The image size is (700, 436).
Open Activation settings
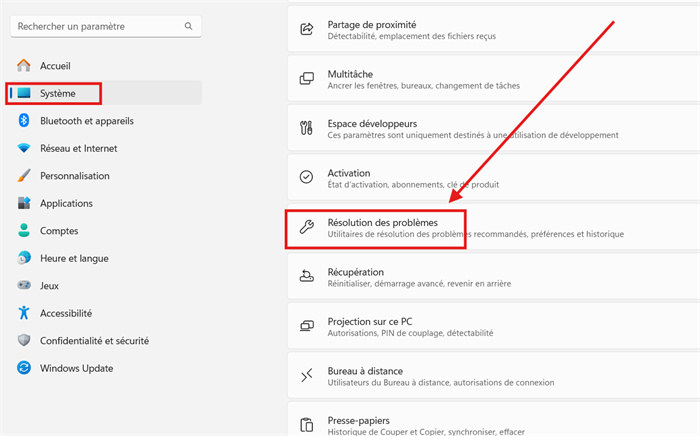coord(494,177)
